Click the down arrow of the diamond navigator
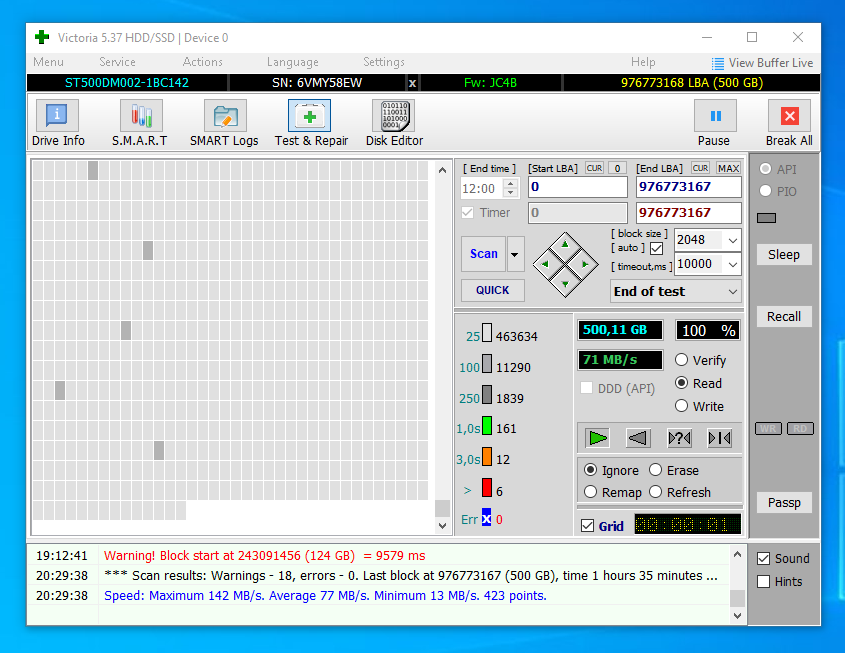 point(565,284)
